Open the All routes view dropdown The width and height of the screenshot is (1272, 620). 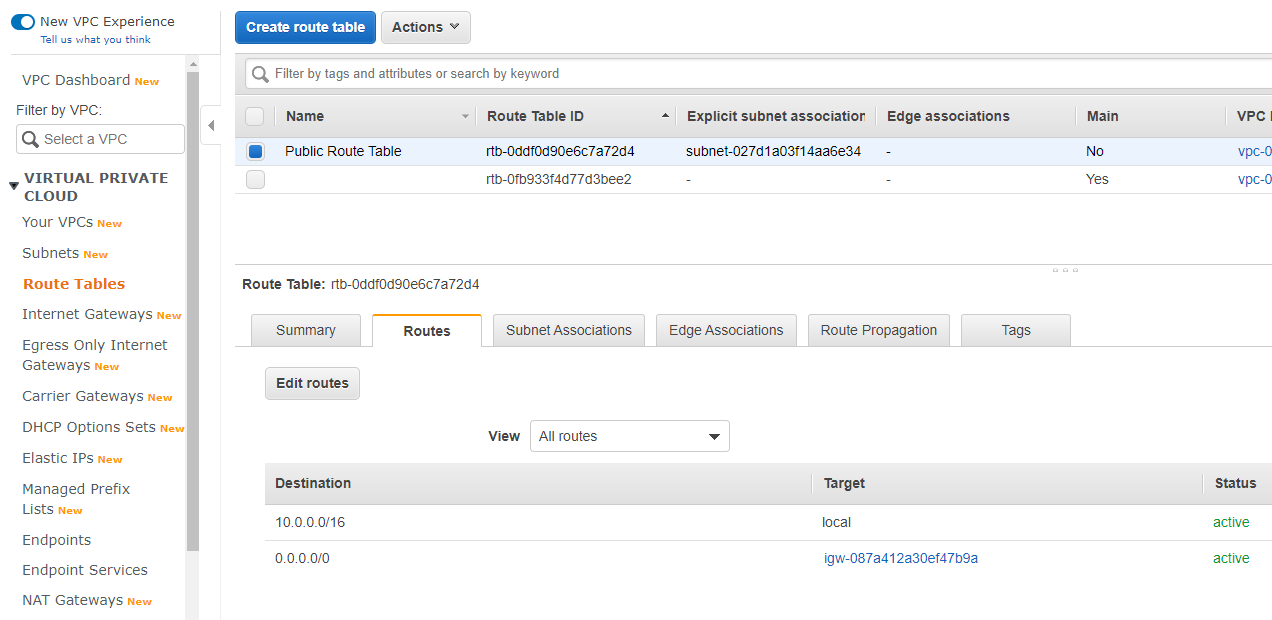point(629,436)
